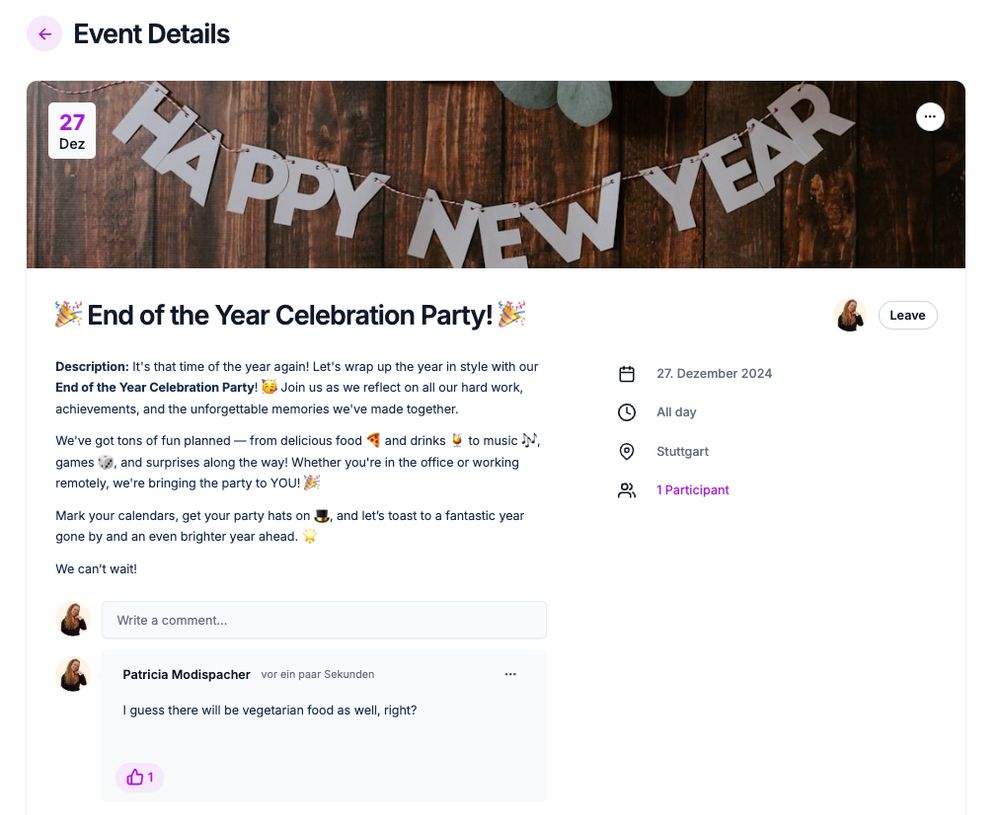Click the calendar icon next to the event date
The image size is (999, 815).
[627, 372]
